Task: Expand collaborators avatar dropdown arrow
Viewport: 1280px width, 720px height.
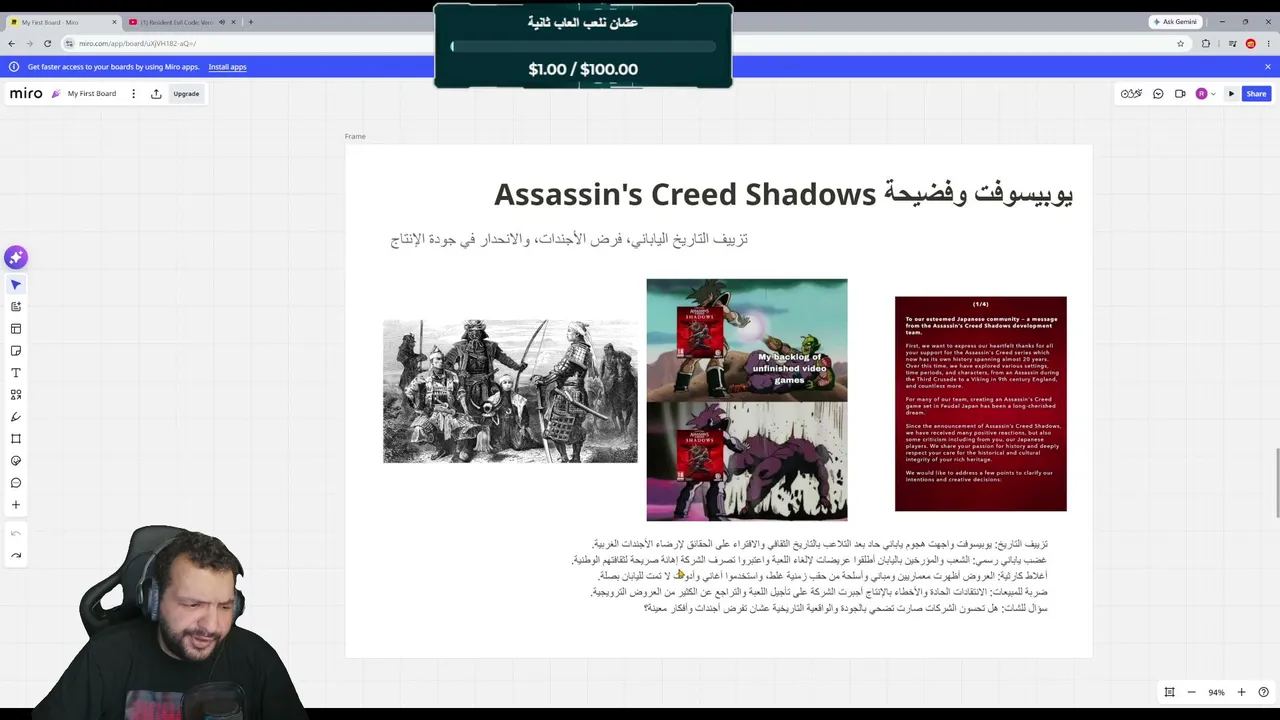Action: pos(1213,94)
